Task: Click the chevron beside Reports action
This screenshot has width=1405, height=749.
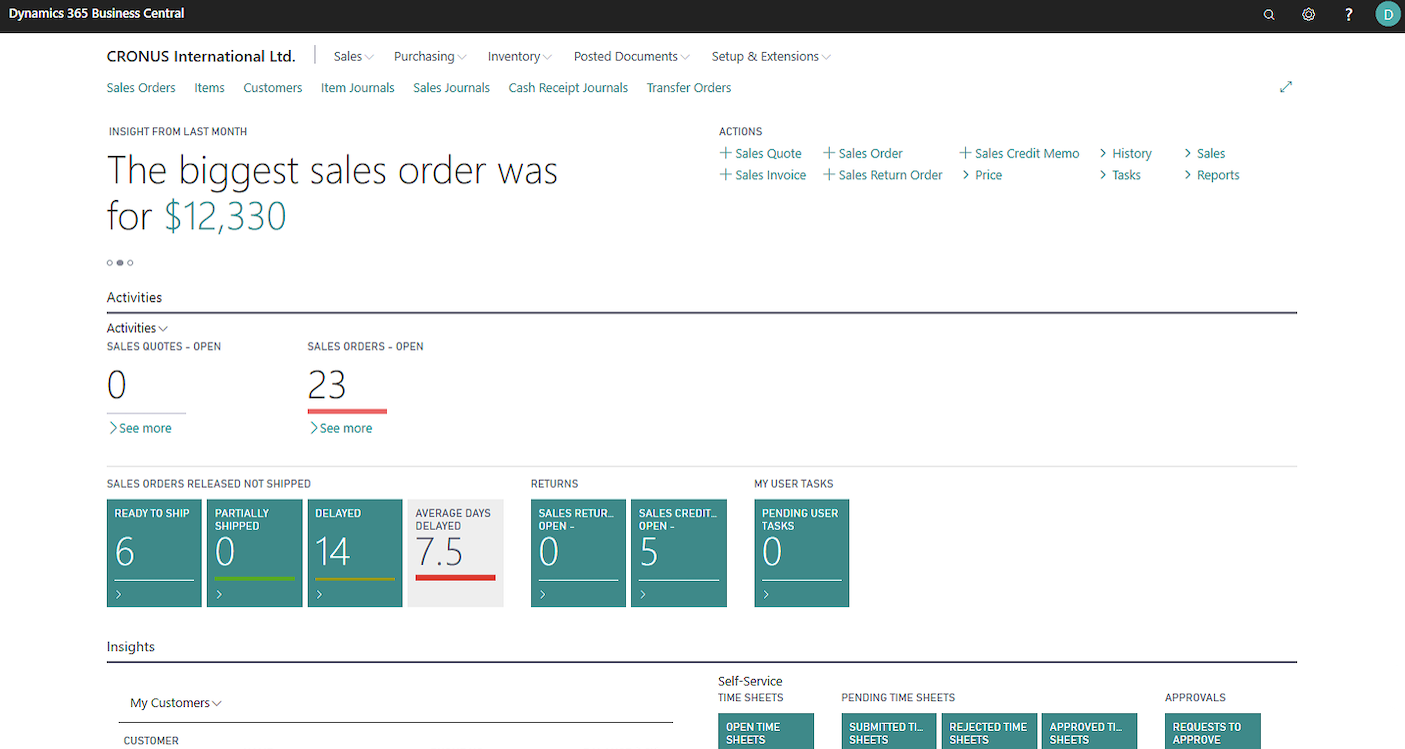Action: (x=1187, y=175)
